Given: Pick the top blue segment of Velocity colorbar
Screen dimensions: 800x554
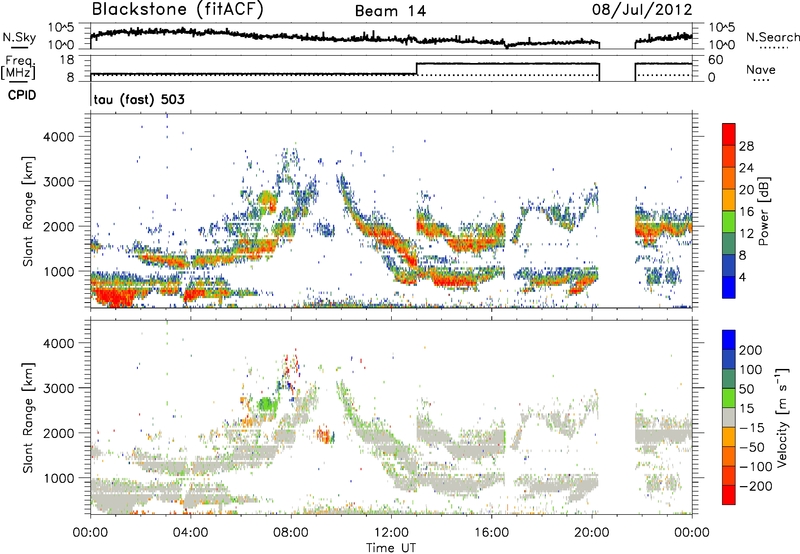Looking at the screenshot, I should tap(729, 340).
